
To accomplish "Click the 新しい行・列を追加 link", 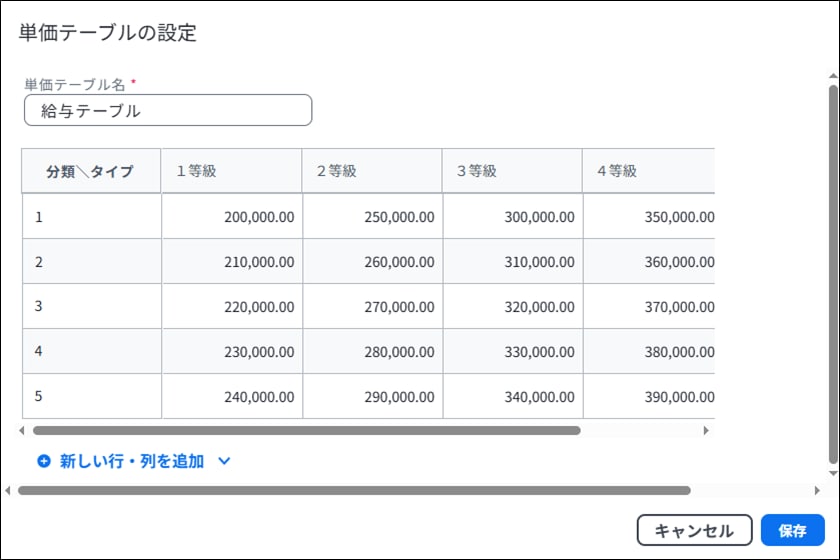I will tap(132, 461).
